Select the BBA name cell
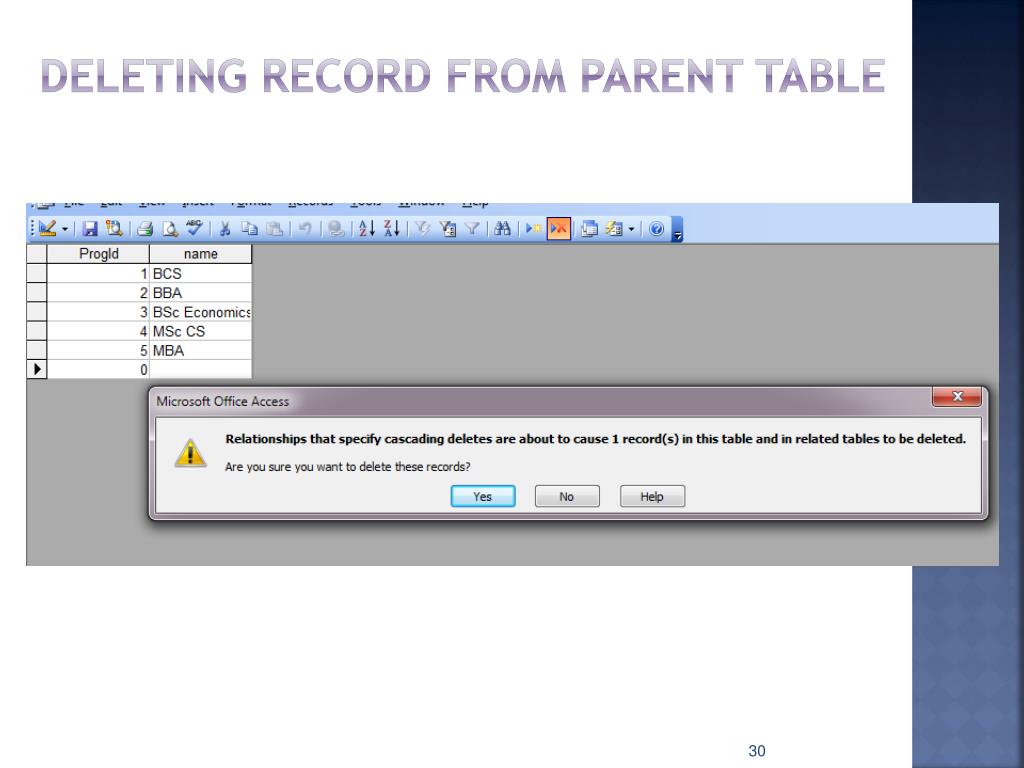The width and height of the screenshot is (1024, 768). pos(200,293)
